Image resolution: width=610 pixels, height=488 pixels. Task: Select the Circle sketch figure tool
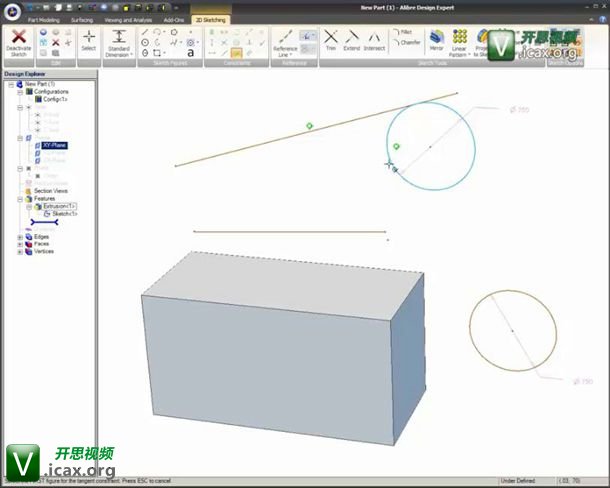(x=145, y=42)
